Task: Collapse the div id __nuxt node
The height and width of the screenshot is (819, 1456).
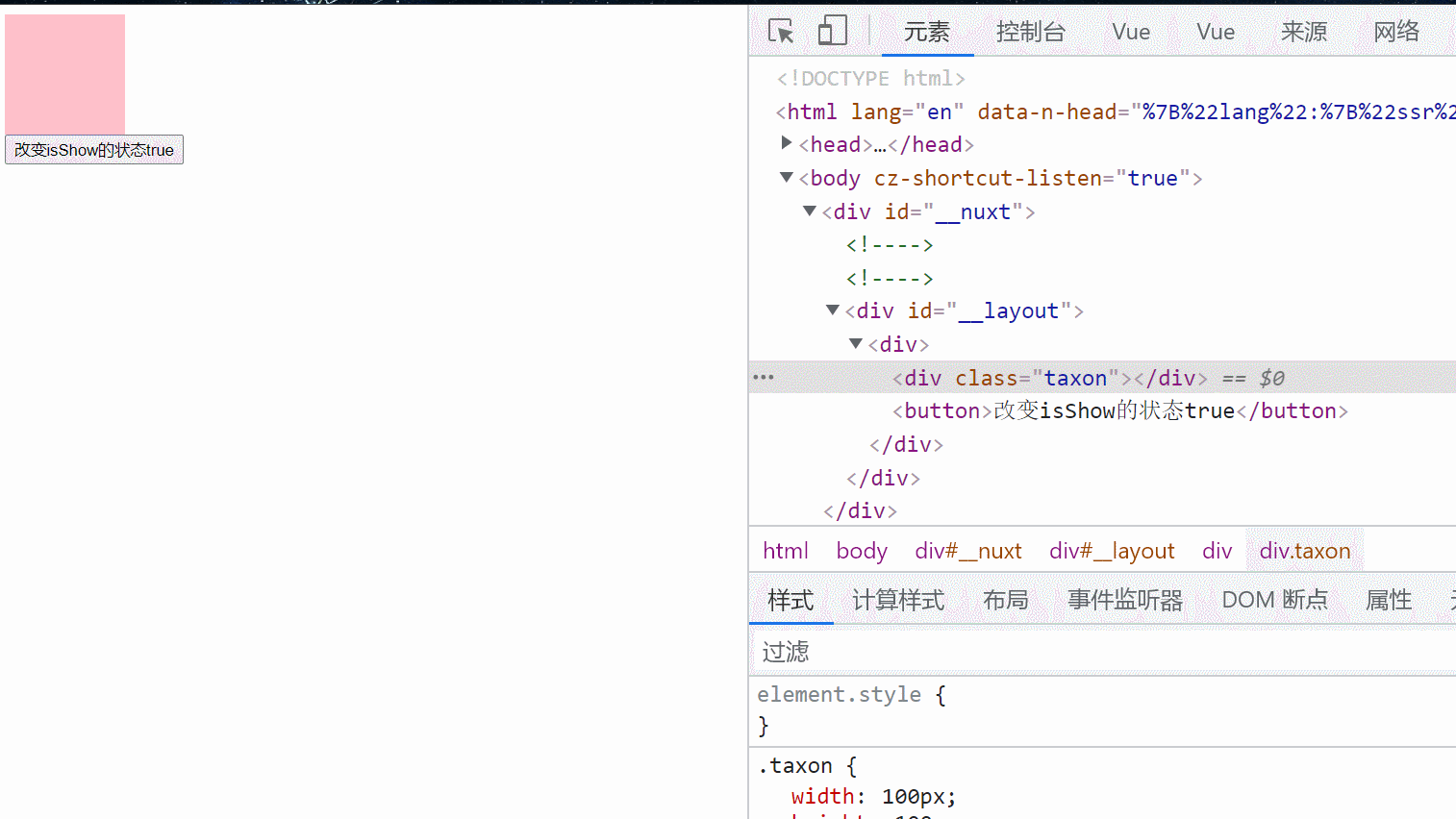Action: pyautogui.click(x=810, y=211)
